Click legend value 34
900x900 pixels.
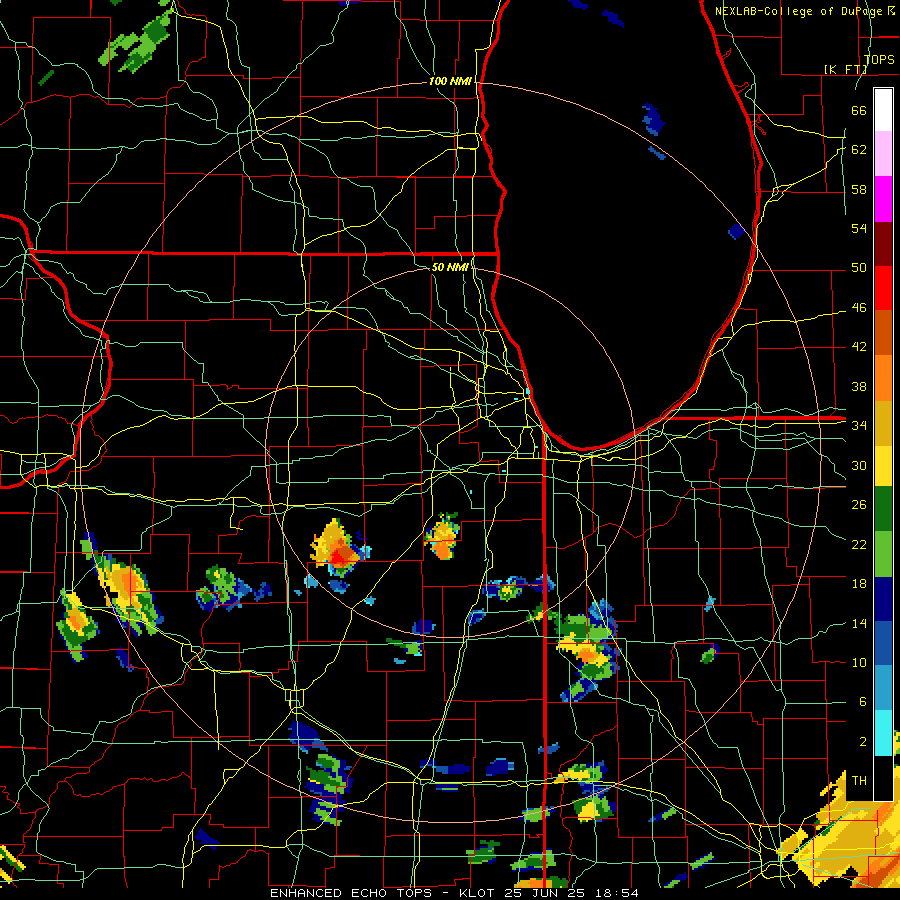point(859,425)
